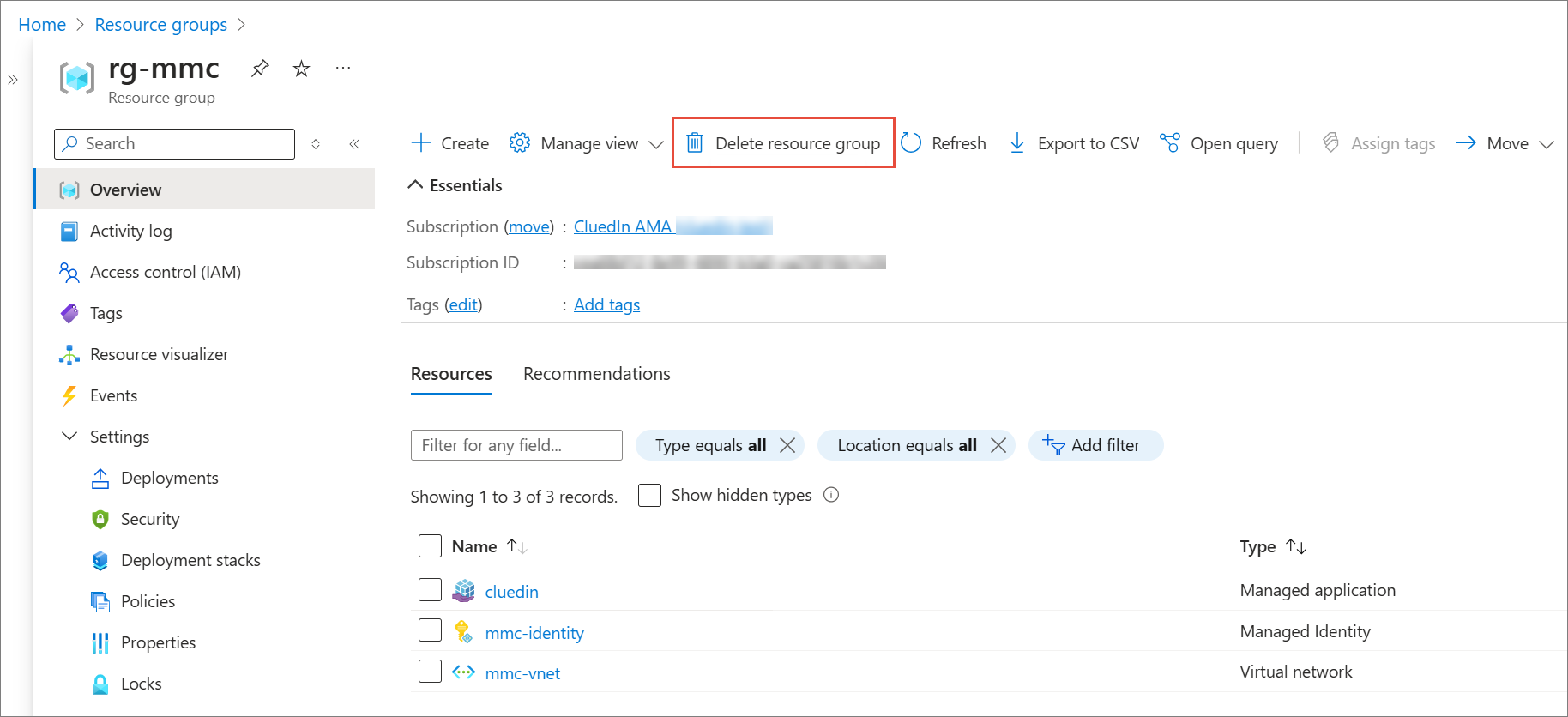This screenshot has width=1568, height=717.
Task: Check the cluedin row checkbox
Action: 430,589
